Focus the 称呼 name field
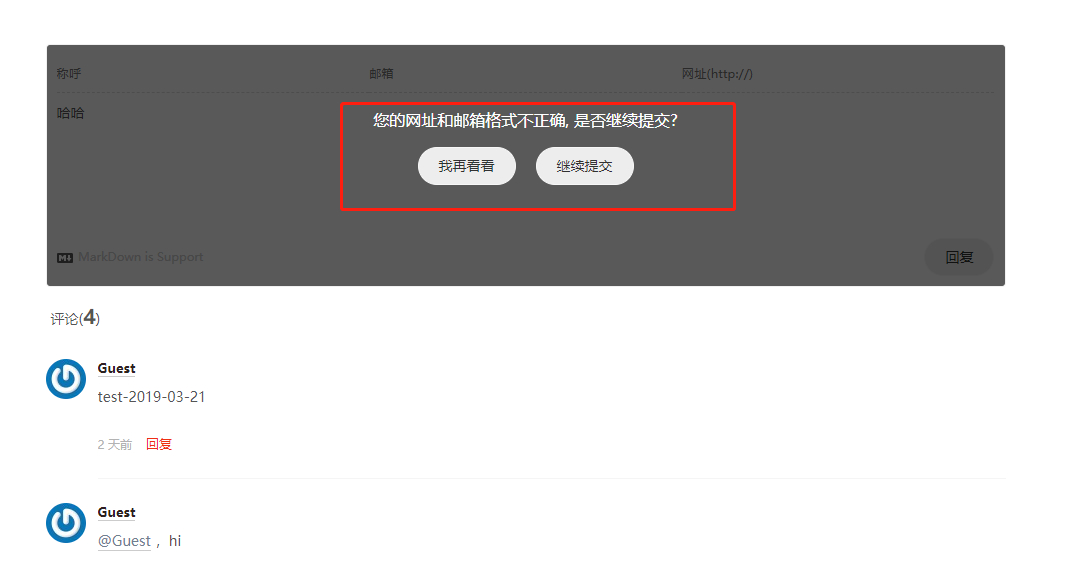 click(x=207, y=74)
